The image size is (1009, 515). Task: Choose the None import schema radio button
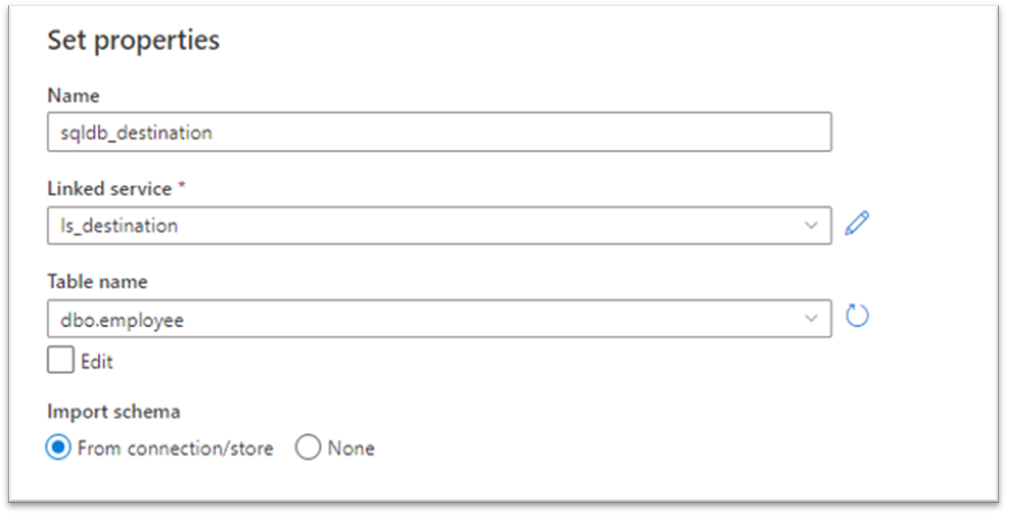click(x=308, y=447)
